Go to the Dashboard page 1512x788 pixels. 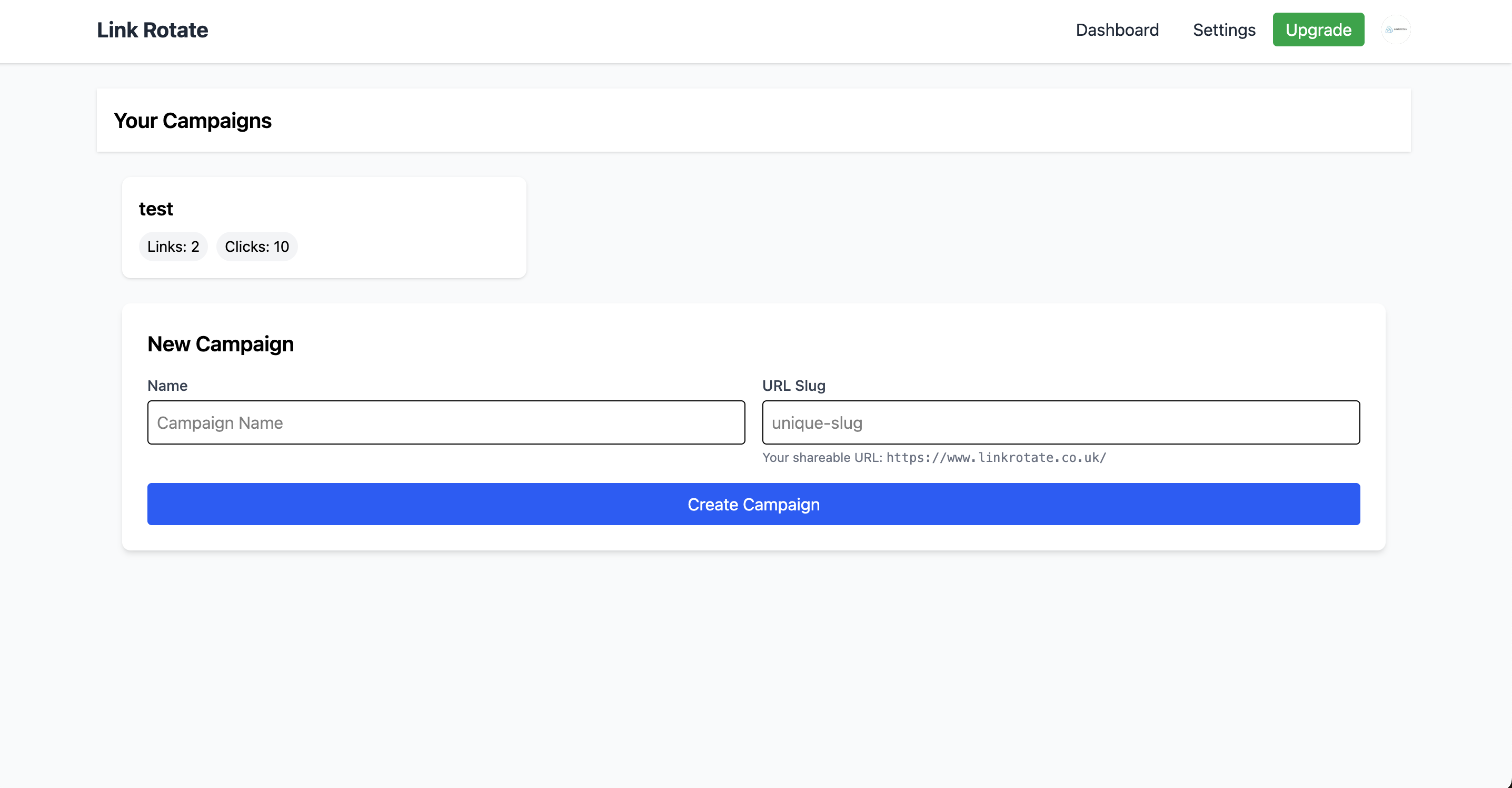[x=1117, y=30]
